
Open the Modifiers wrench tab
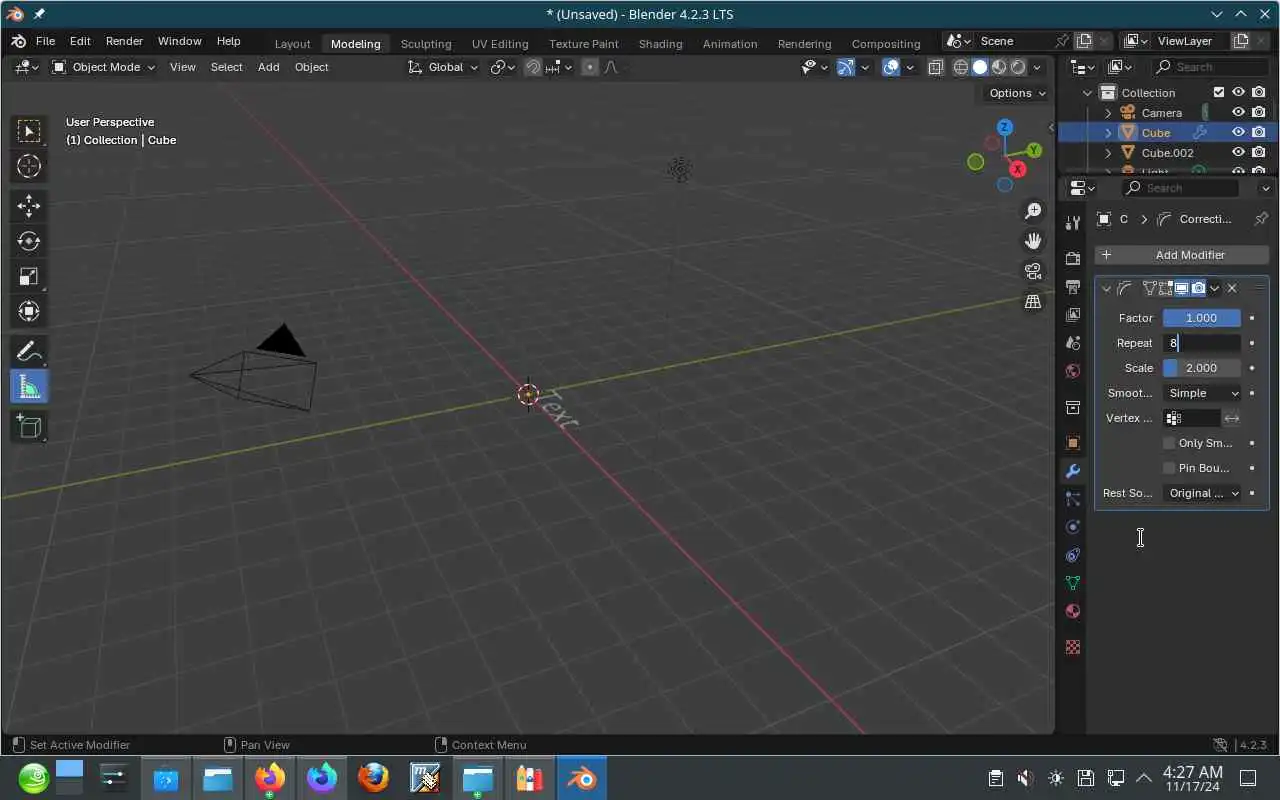[1073, 471]
